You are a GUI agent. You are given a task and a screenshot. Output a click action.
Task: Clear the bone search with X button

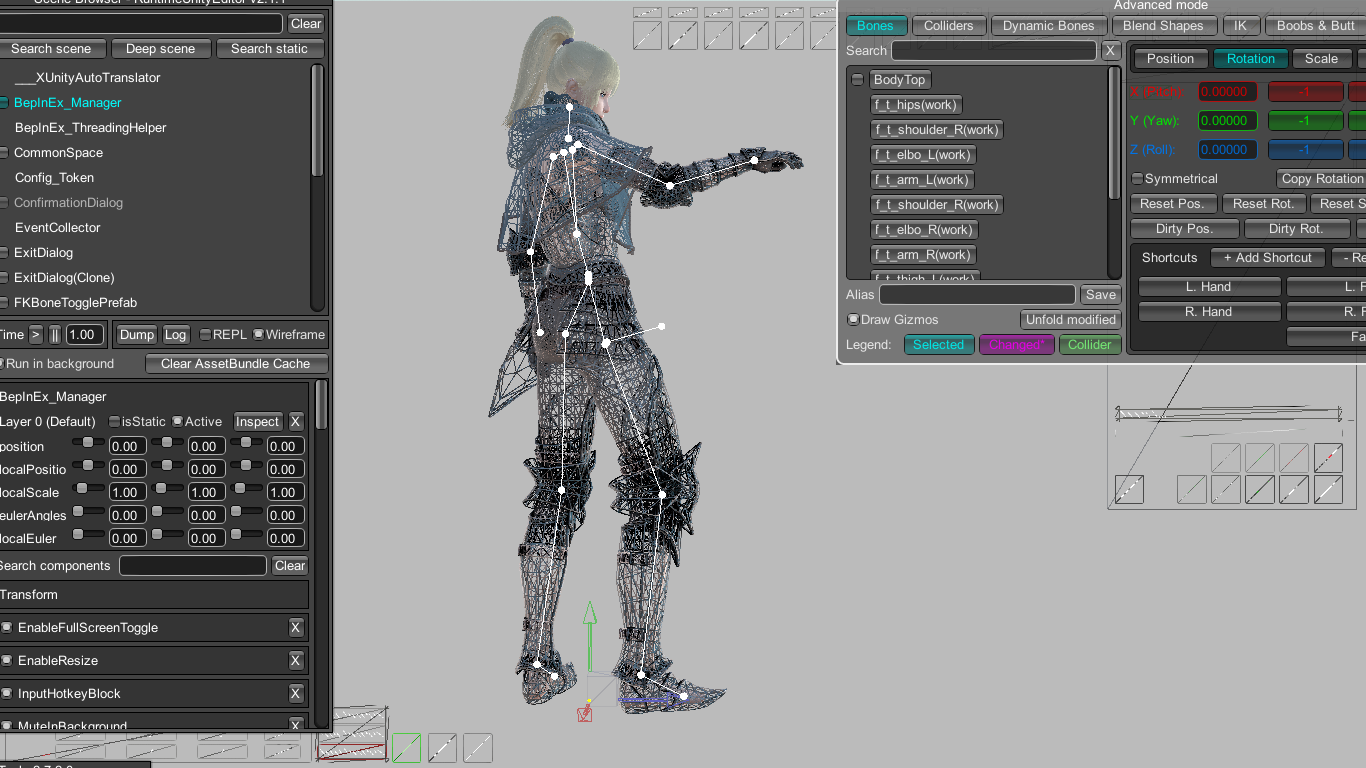1110,51
